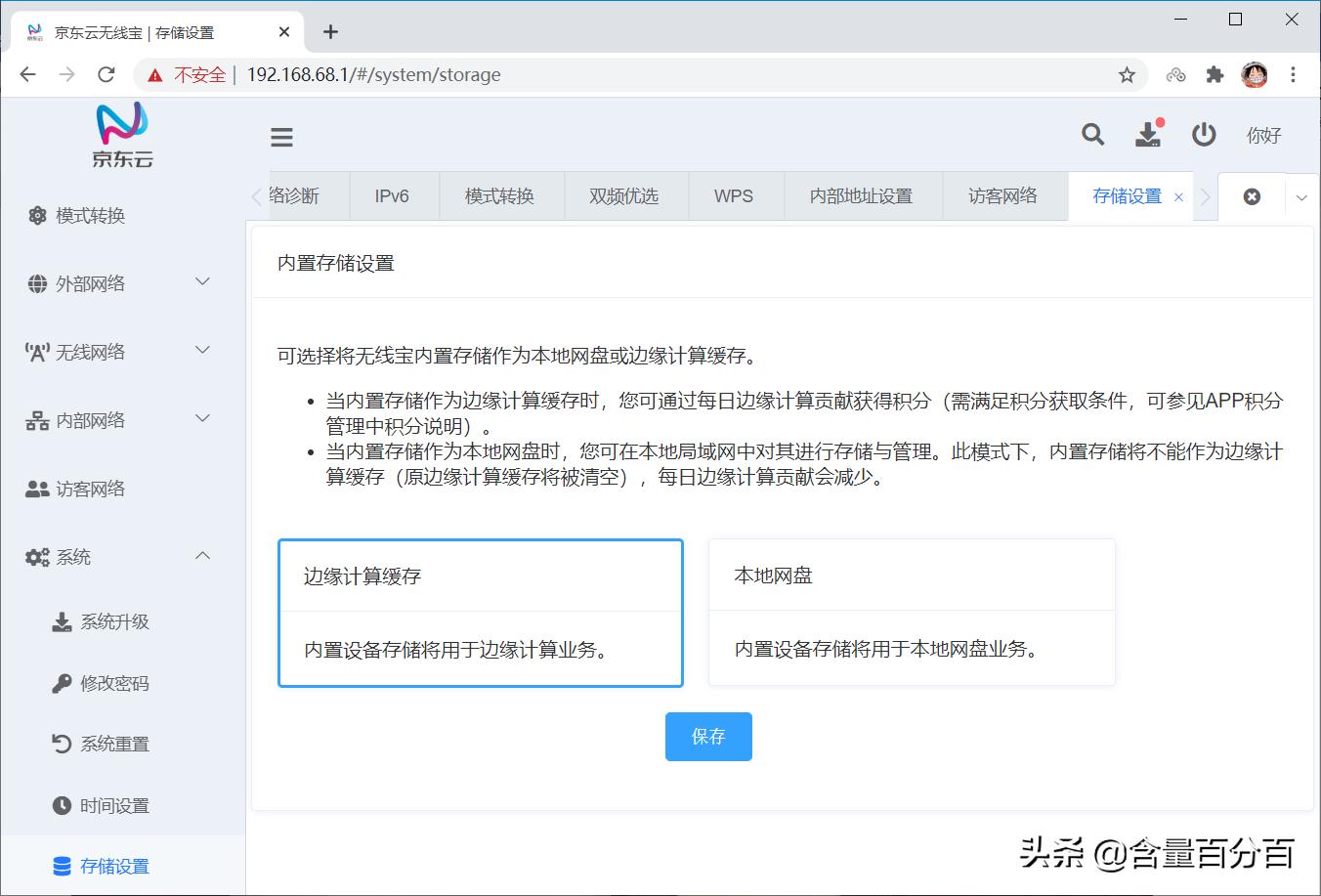The height and width of the screenshot is (896, 1321).
Task: Click the 你好 greeting link
Action: click(x=1263, y=136)
